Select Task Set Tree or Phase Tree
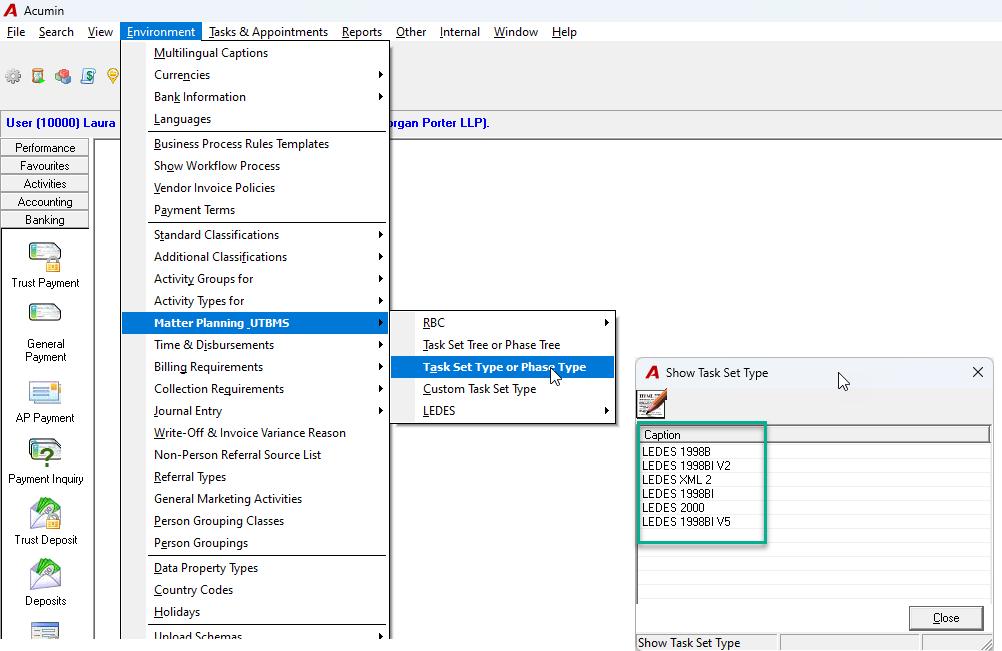The width and height of the screenshot is (1002, 651). tap(502, 345)
